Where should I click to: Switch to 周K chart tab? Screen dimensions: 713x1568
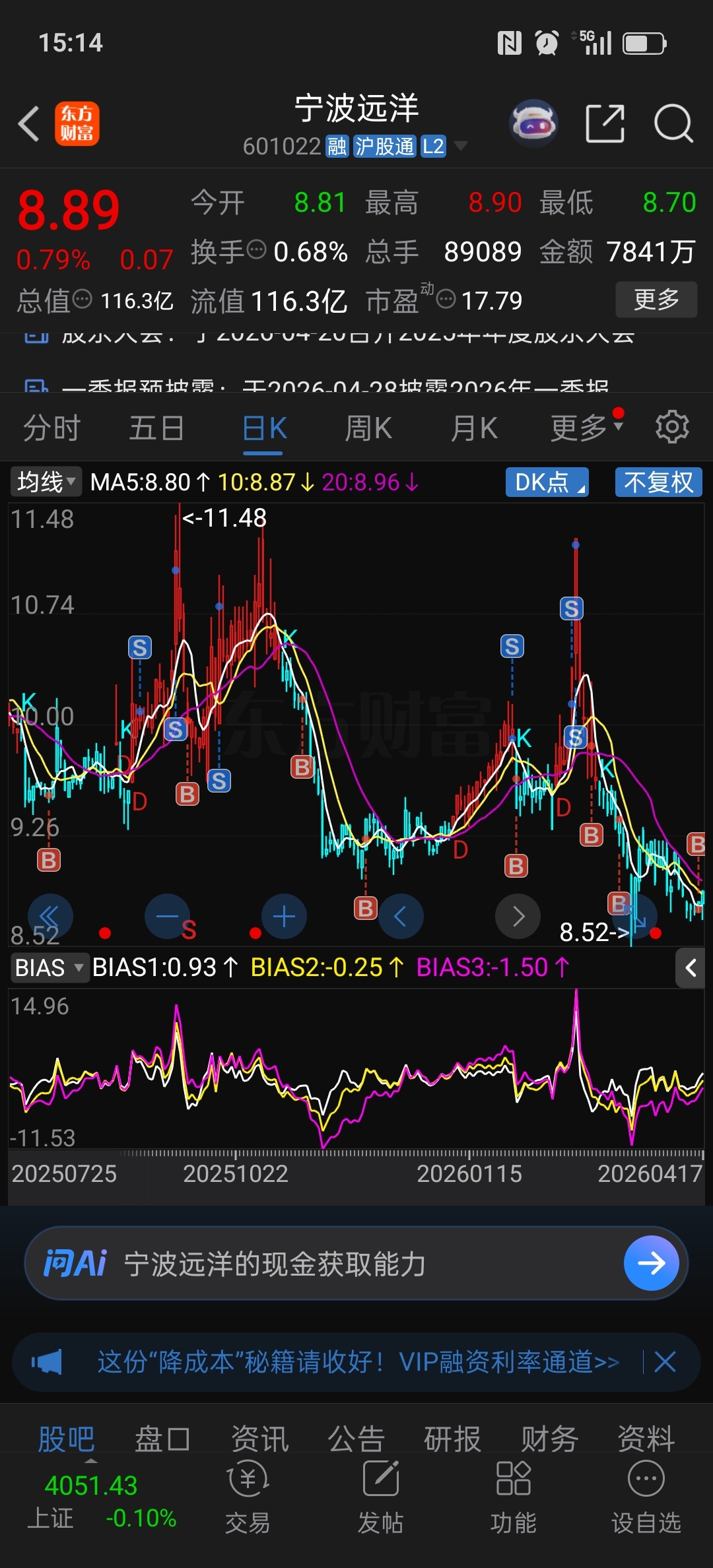(368, 428)
